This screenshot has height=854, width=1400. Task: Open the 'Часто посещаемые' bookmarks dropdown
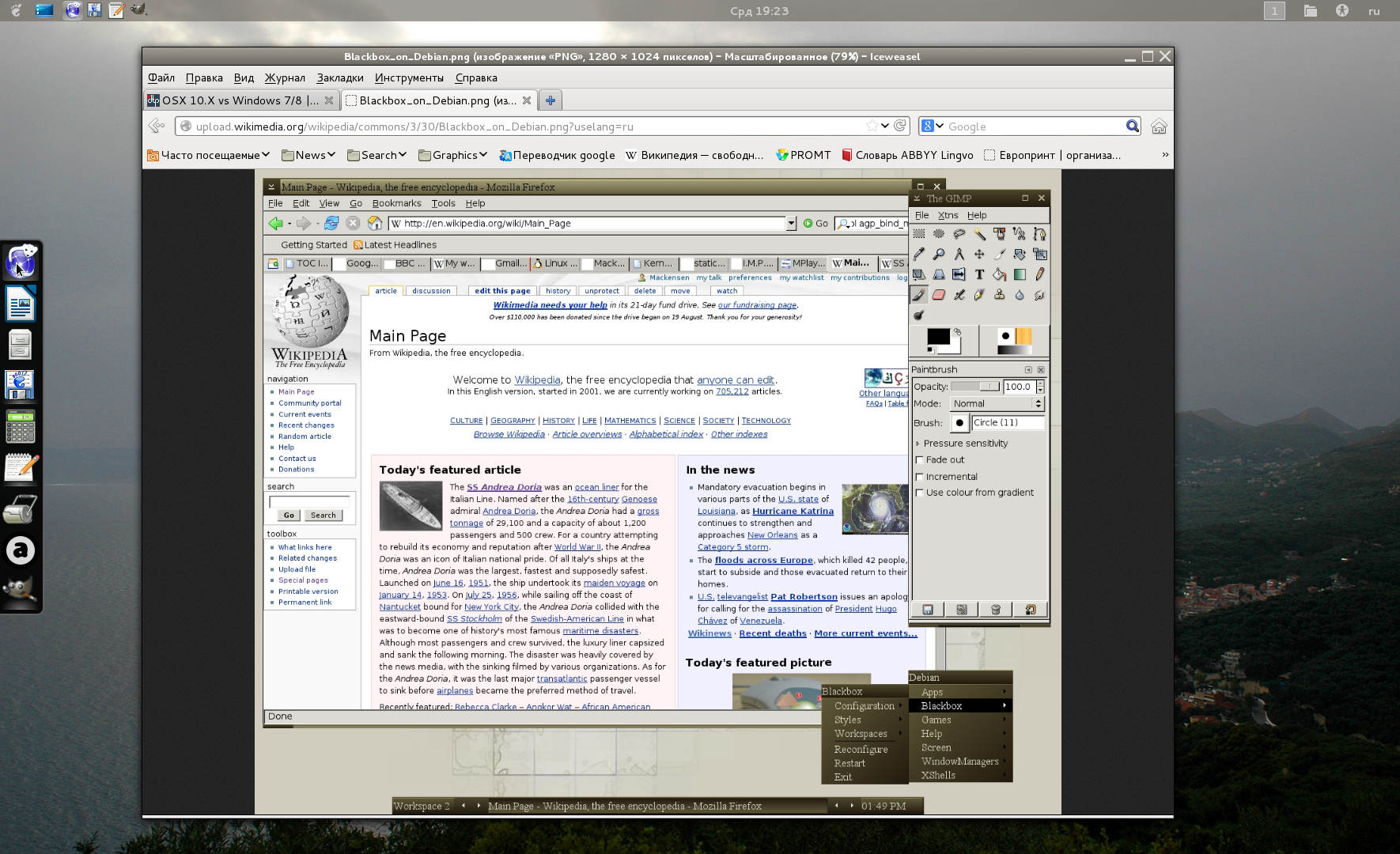(x=209, y=155)
